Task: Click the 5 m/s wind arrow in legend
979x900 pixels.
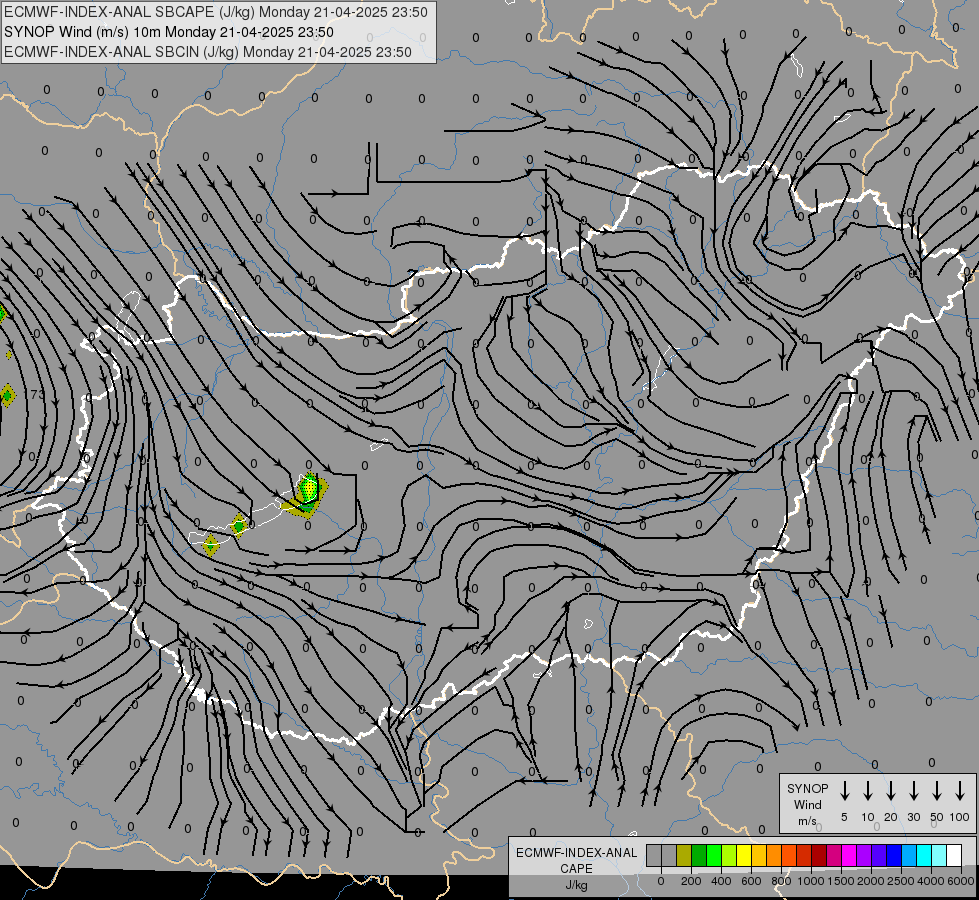Action: pos(844,791)
